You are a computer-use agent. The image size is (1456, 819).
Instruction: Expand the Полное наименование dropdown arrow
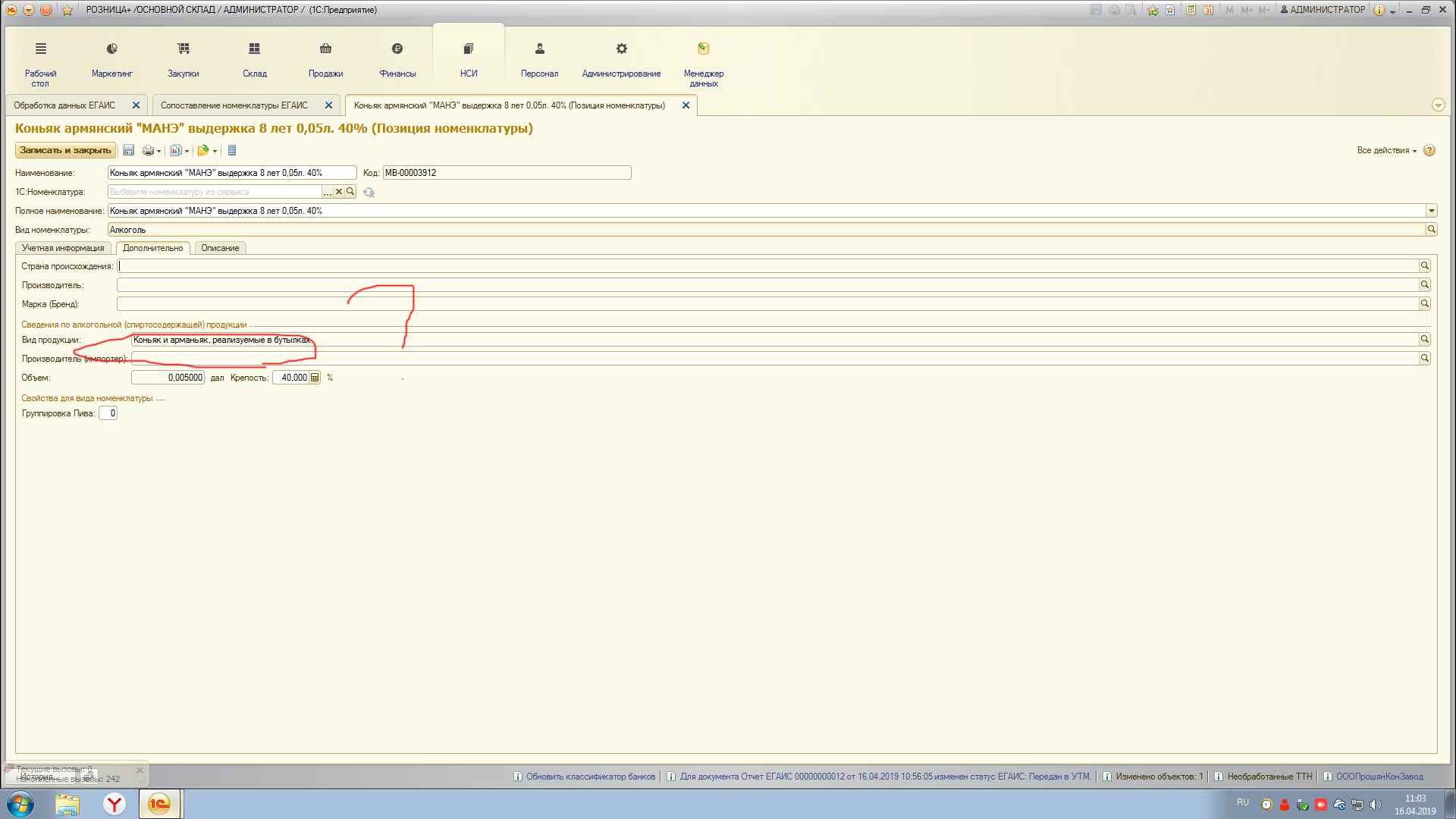(1432, 211)
